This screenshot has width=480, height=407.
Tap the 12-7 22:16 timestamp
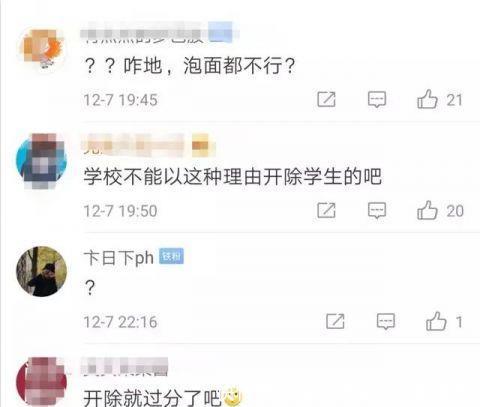click(x=120, y=322)
